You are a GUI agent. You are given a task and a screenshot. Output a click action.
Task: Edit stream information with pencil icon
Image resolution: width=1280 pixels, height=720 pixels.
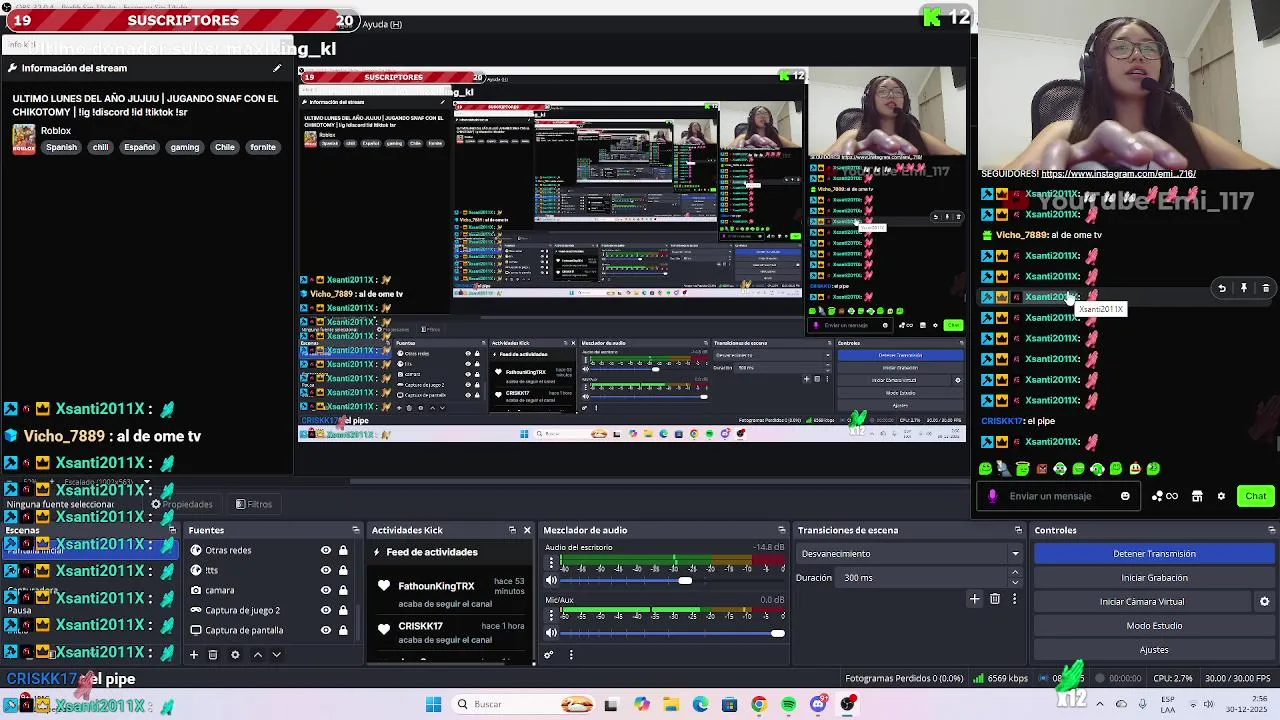[x=277, y=68]
